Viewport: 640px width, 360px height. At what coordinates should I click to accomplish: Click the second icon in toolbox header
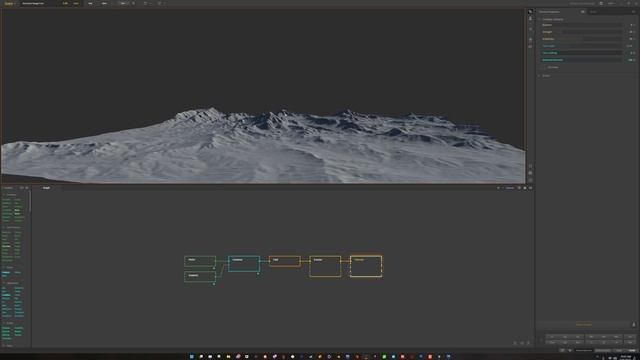coord(27,188)
